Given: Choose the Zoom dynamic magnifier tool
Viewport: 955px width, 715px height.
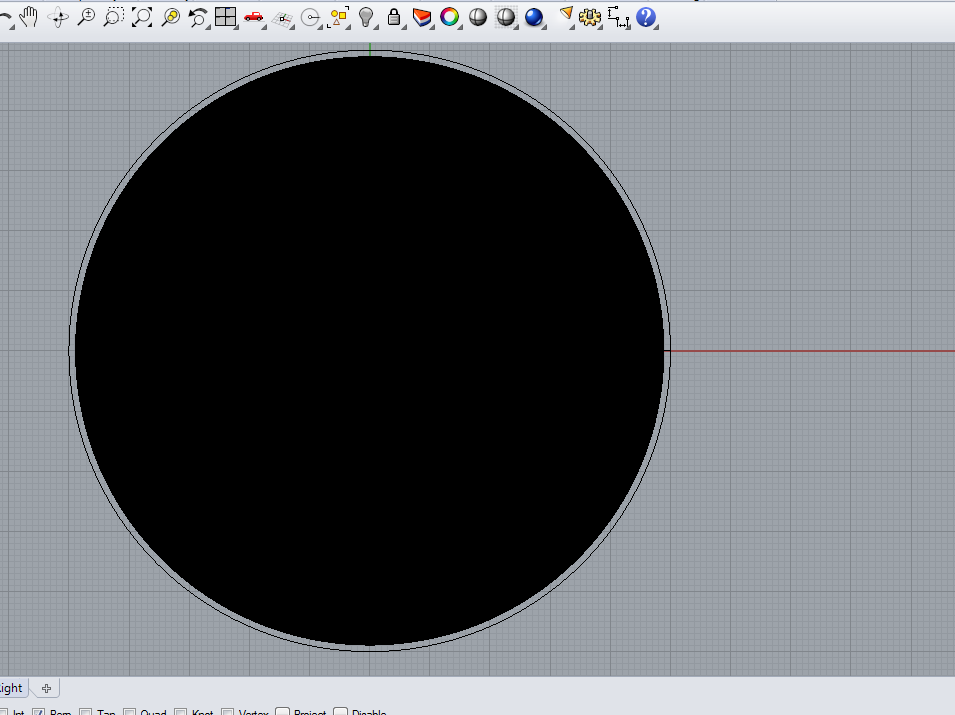Looking at the screenshot, I should (86, 17).
